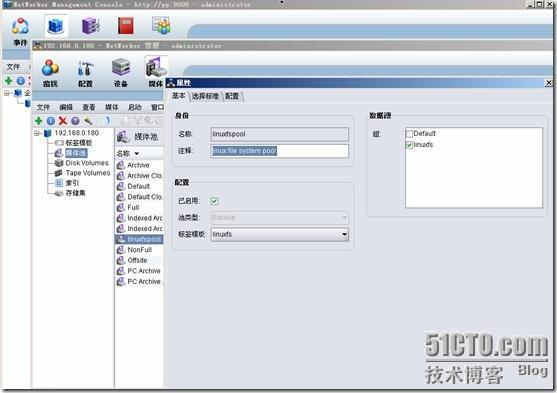The width and height of the screenshot is (557, 393).
Task: Collapse the console tree root node
Action: click(6, 93)
